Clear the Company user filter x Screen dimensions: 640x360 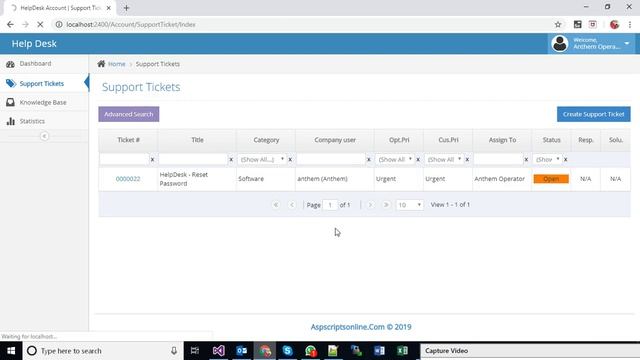369,160
